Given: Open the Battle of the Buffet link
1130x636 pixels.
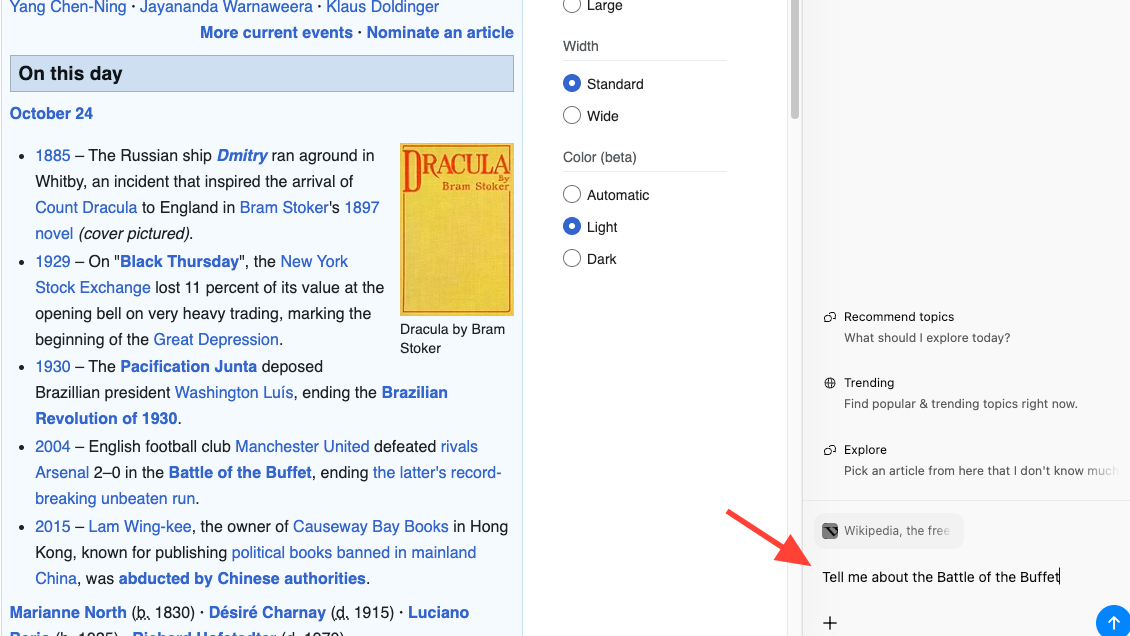Looking at the screenshot, I should (240, 472).
